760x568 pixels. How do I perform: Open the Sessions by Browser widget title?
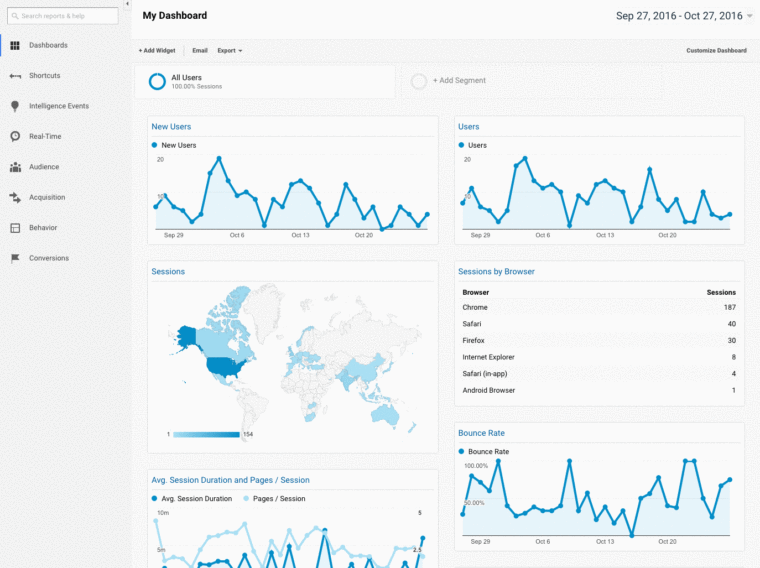tap(496, 271)
